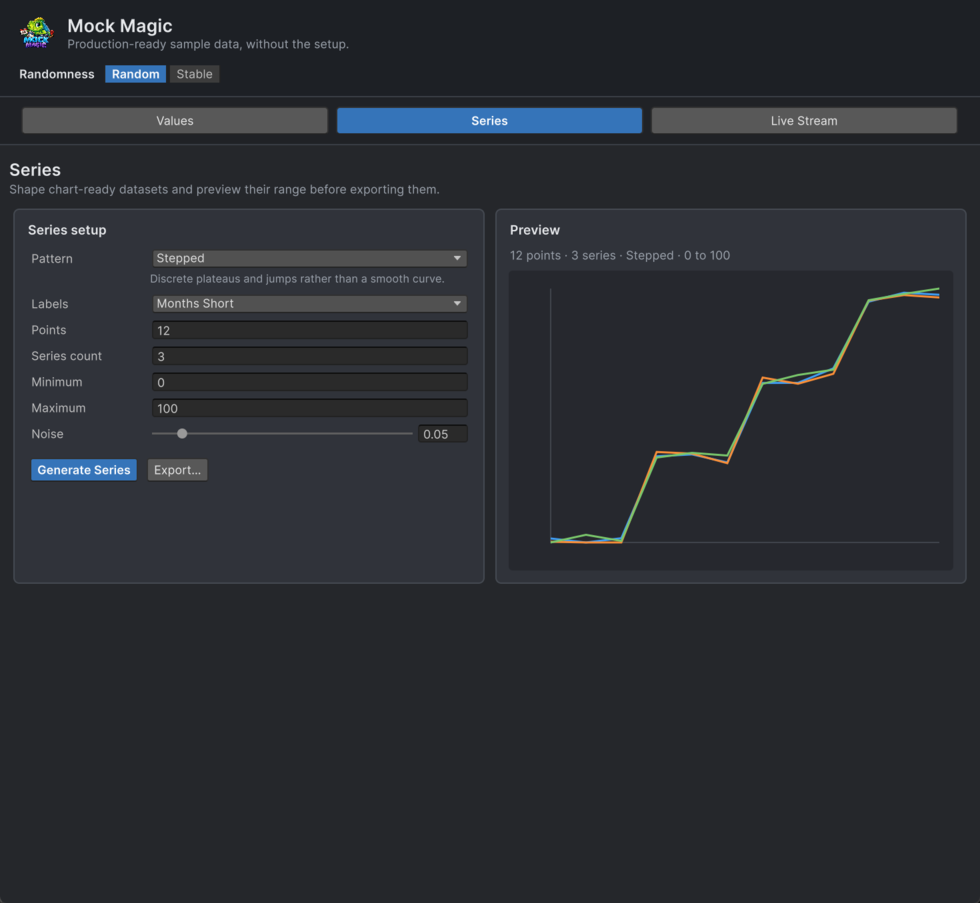Click the 'Shape chart-ready datasets' subtitle

(x=224, y=189)
